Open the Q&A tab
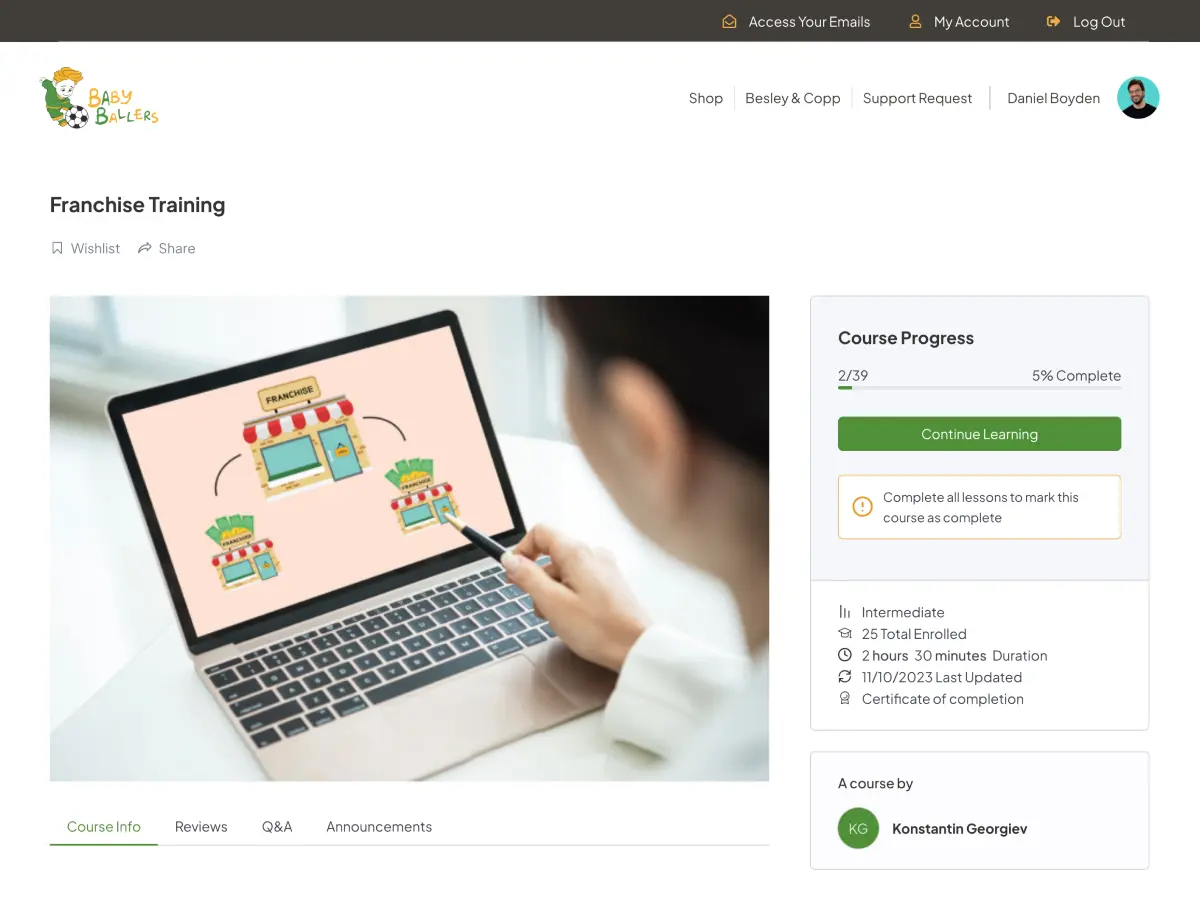This screenshot has height=900, width=1200. coord(277,827)
